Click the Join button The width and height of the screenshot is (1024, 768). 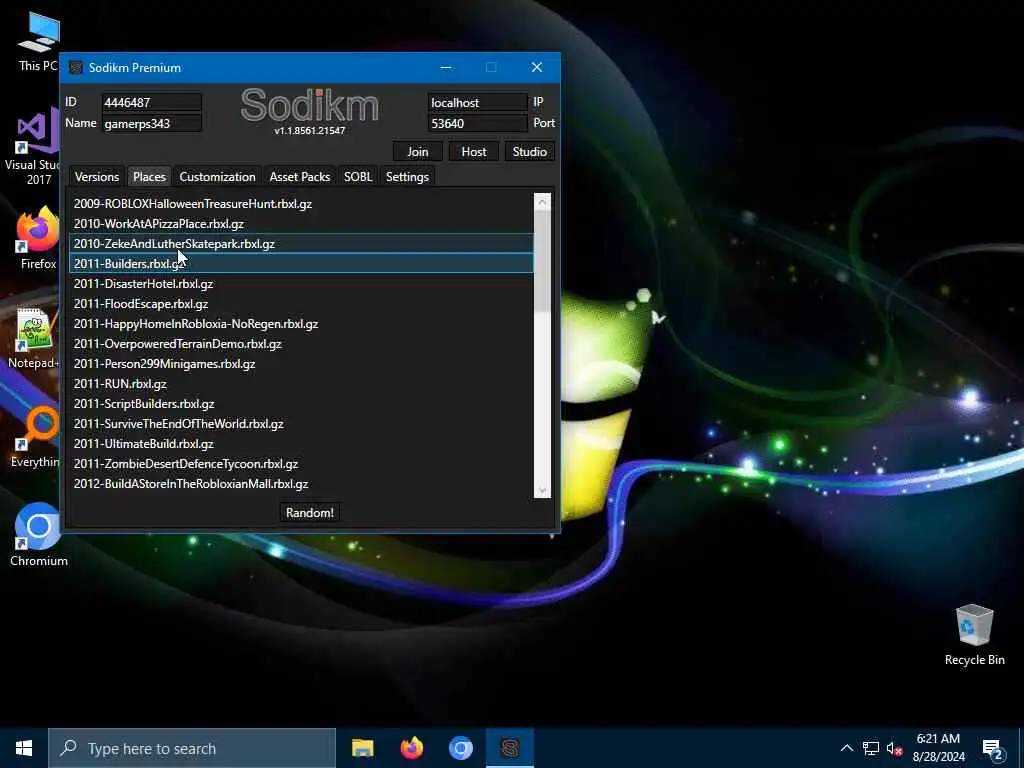click(418, 152)
